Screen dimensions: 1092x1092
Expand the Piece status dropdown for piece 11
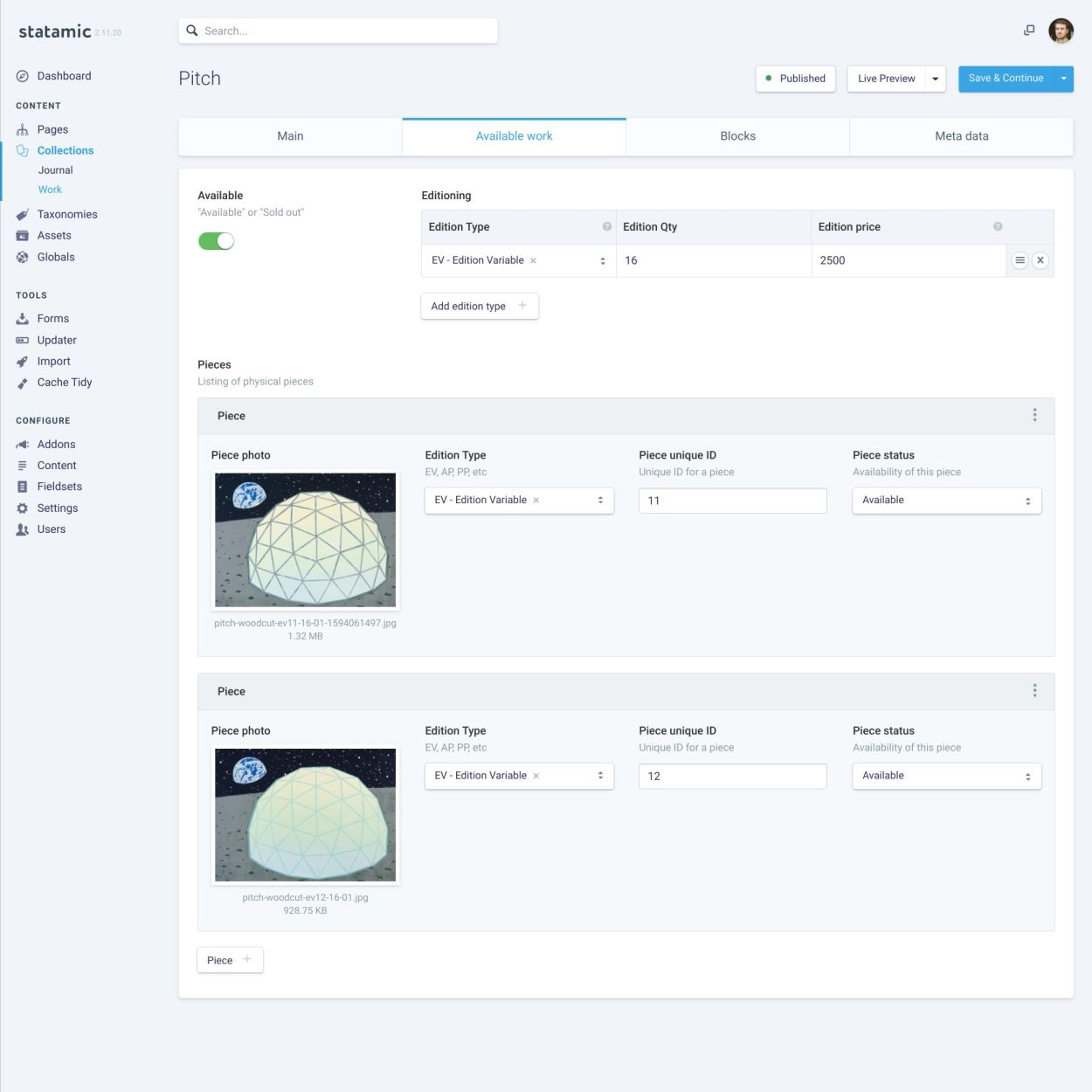tap(946, 501)
